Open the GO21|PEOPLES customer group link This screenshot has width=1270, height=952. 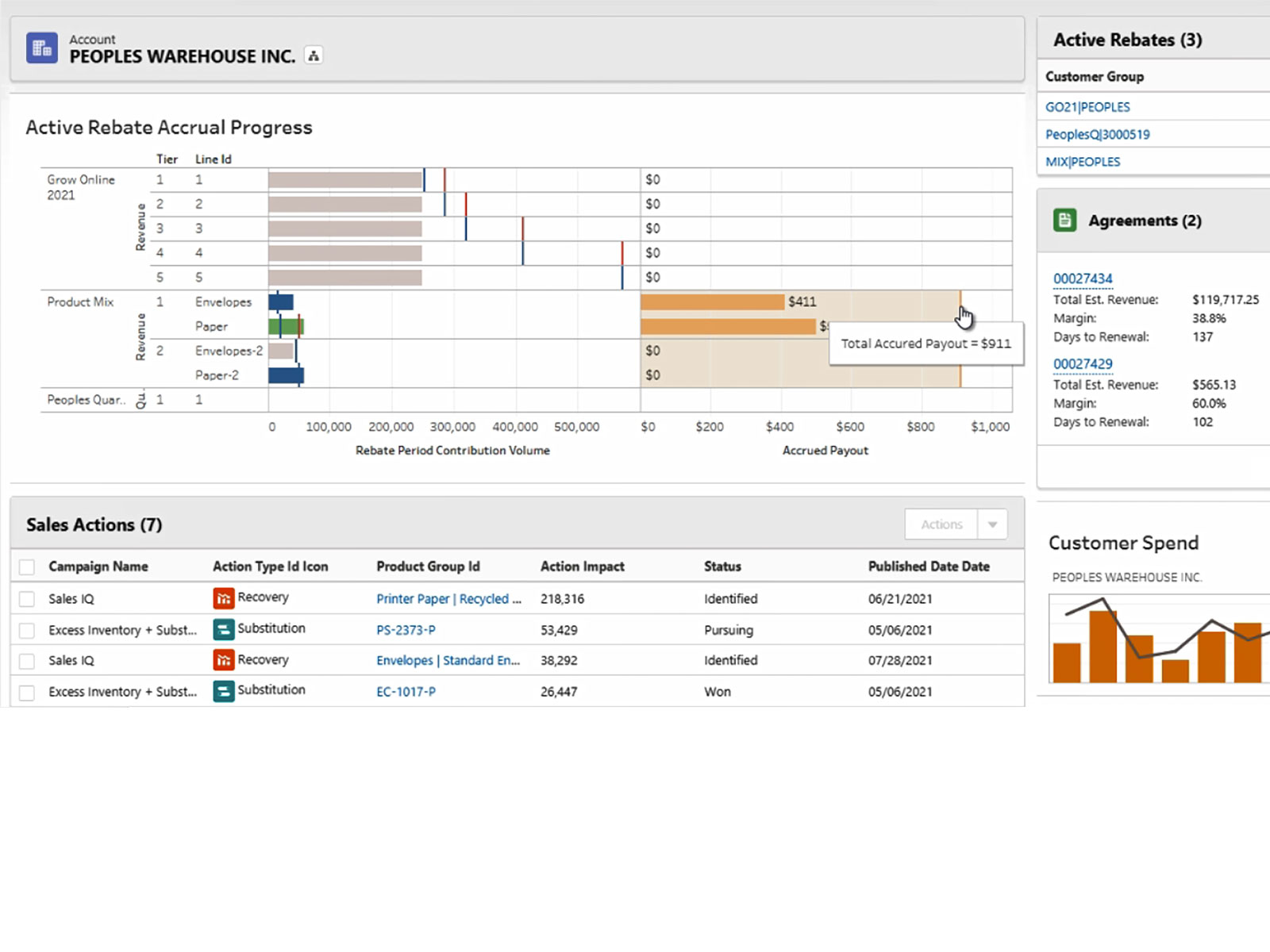click(1087, 107)
